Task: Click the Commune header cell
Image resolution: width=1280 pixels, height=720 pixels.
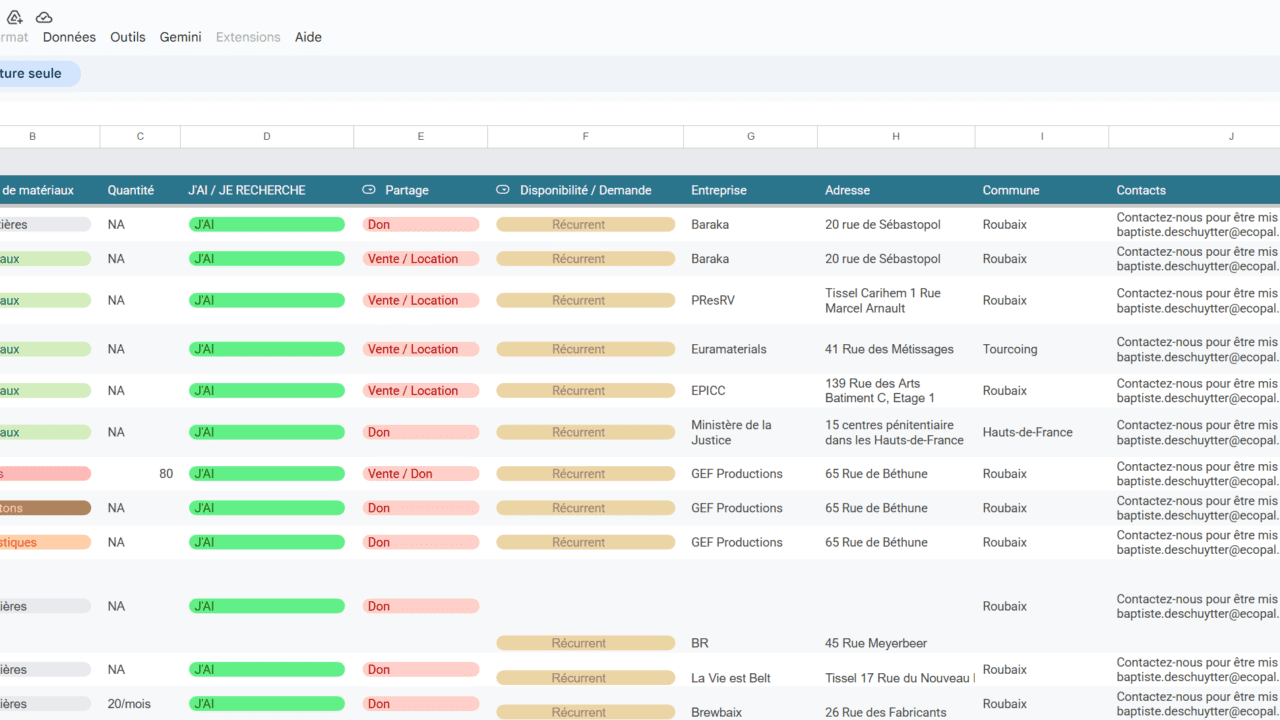Action: [x=1042, y=190]
